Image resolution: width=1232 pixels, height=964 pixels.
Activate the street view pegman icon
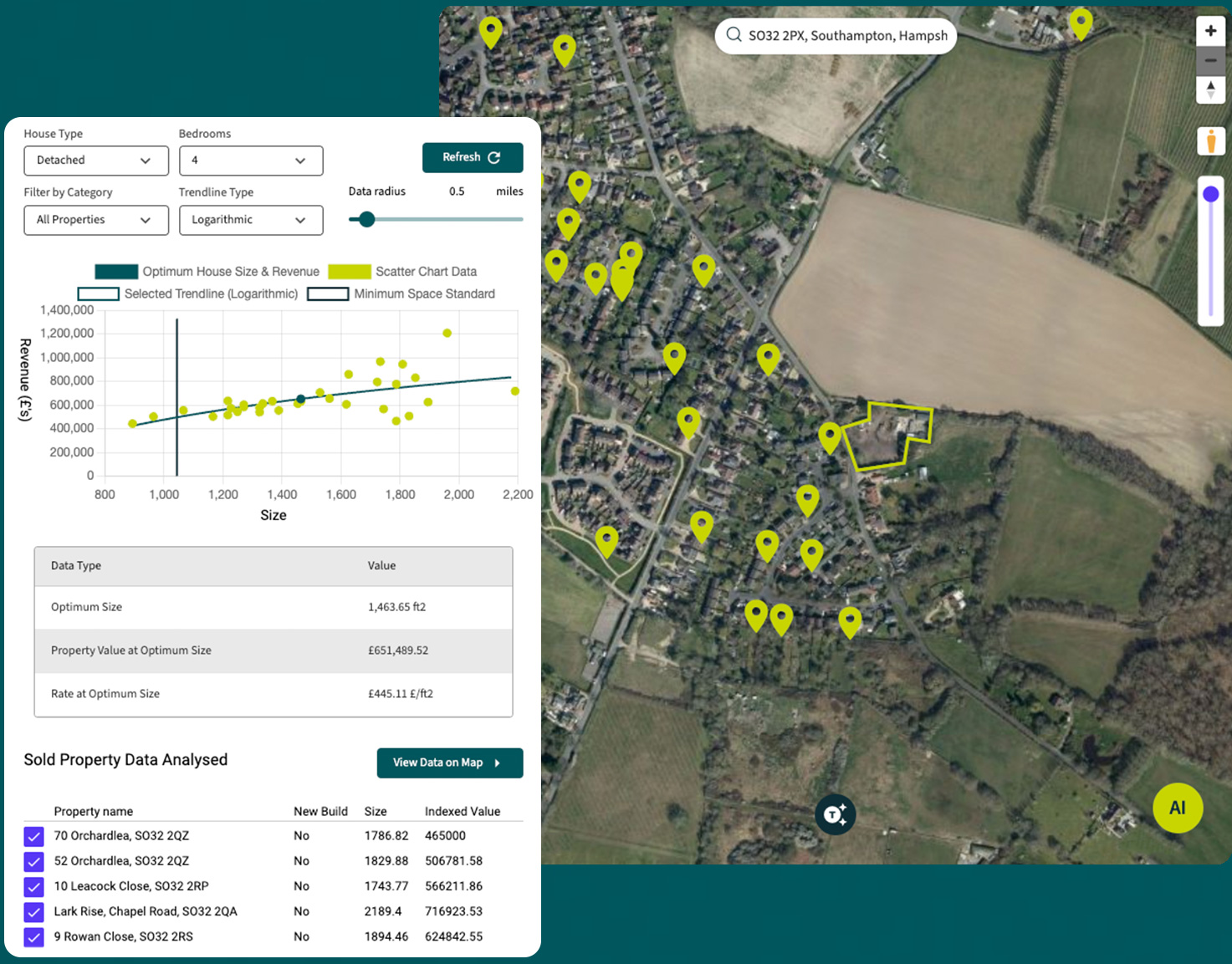click(x=1210, y=141)
